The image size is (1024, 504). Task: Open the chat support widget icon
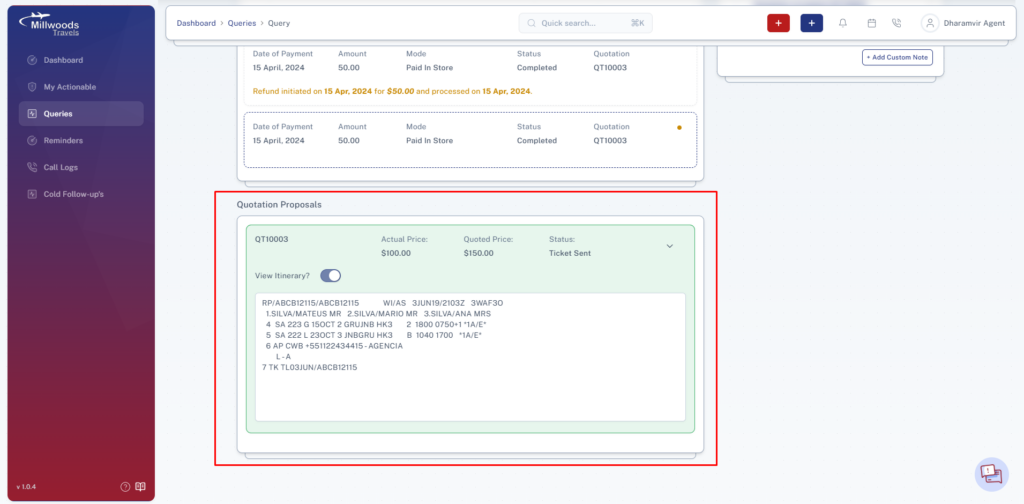991,474
